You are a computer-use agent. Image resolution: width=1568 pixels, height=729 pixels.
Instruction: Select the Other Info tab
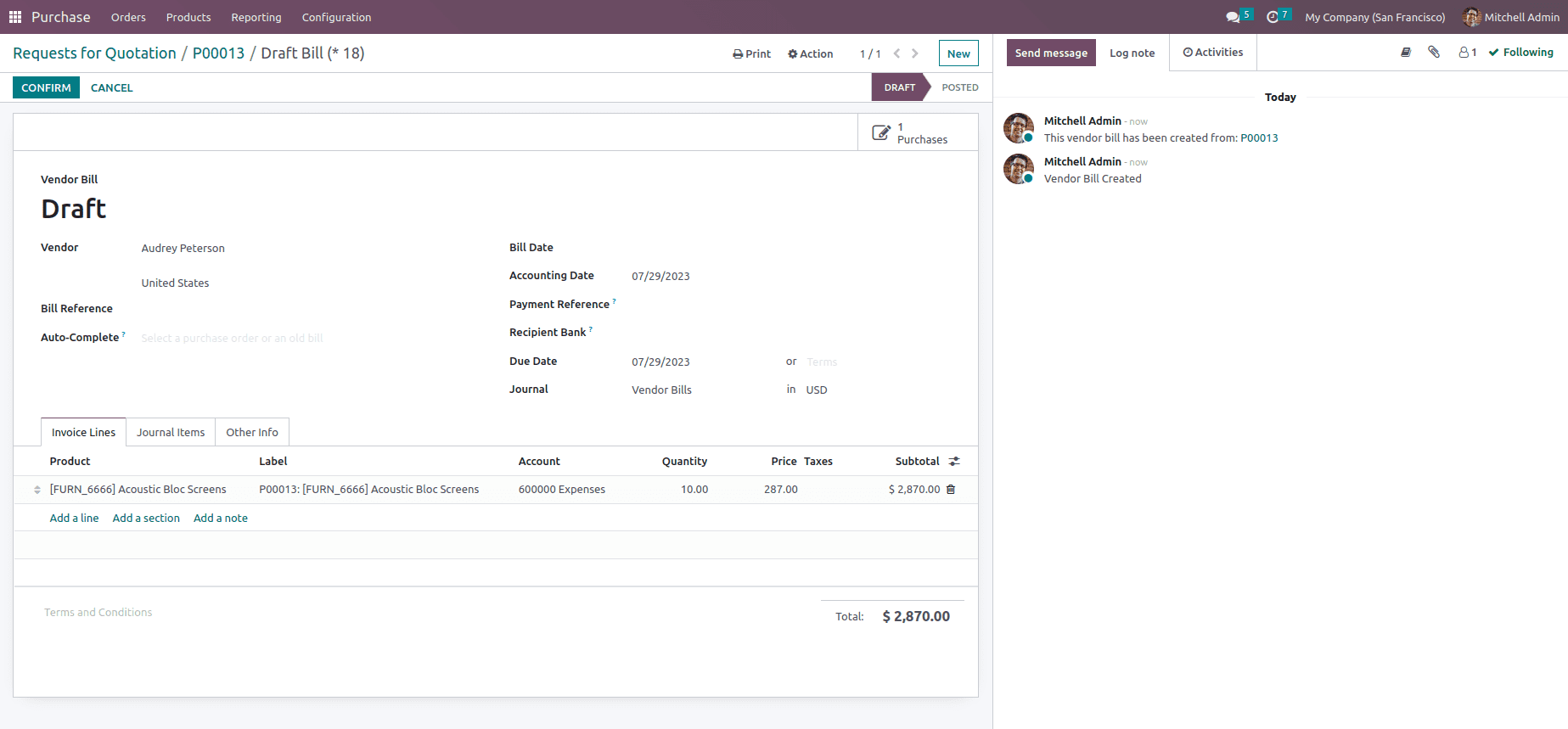(252, 432)
